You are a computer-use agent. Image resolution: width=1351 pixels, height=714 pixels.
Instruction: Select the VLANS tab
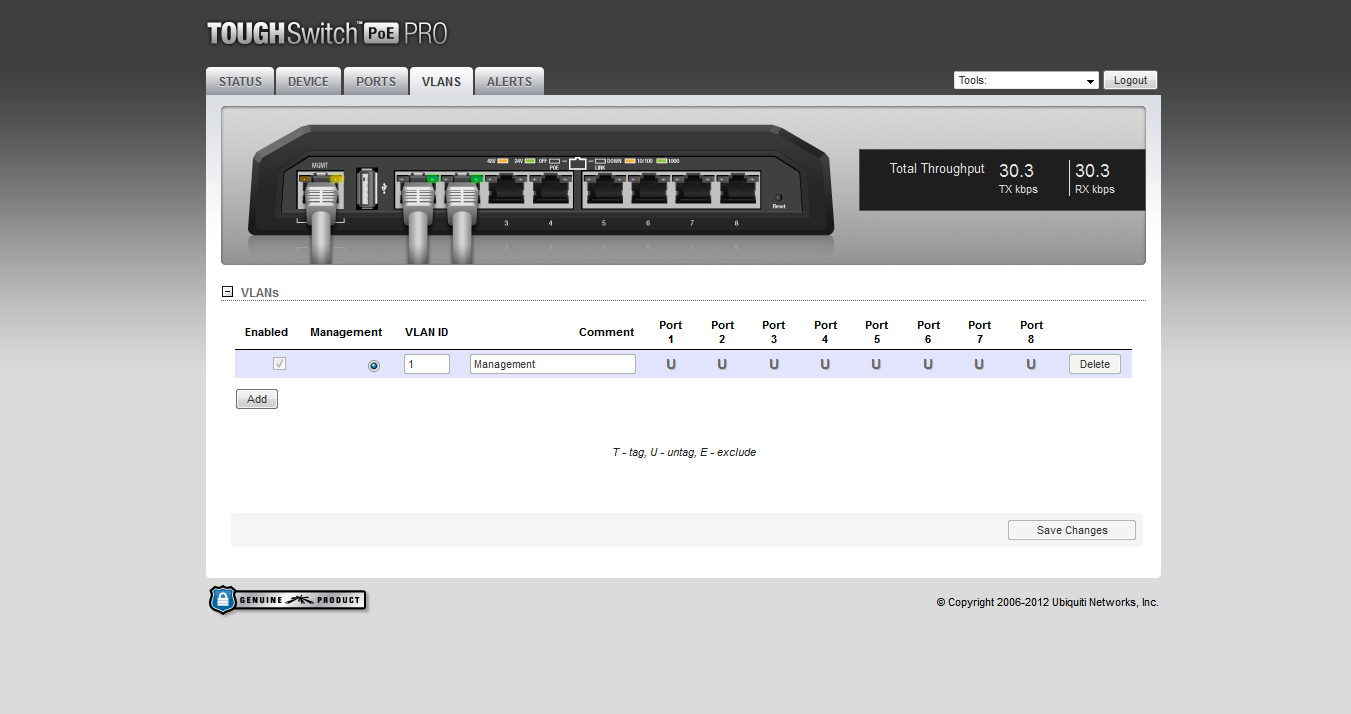441,82
